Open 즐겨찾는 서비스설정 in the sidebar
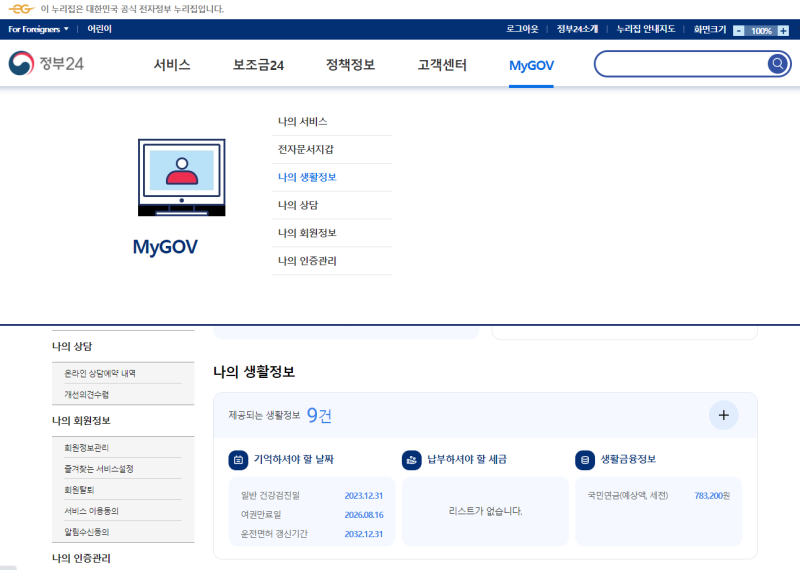 coord(98,468)
